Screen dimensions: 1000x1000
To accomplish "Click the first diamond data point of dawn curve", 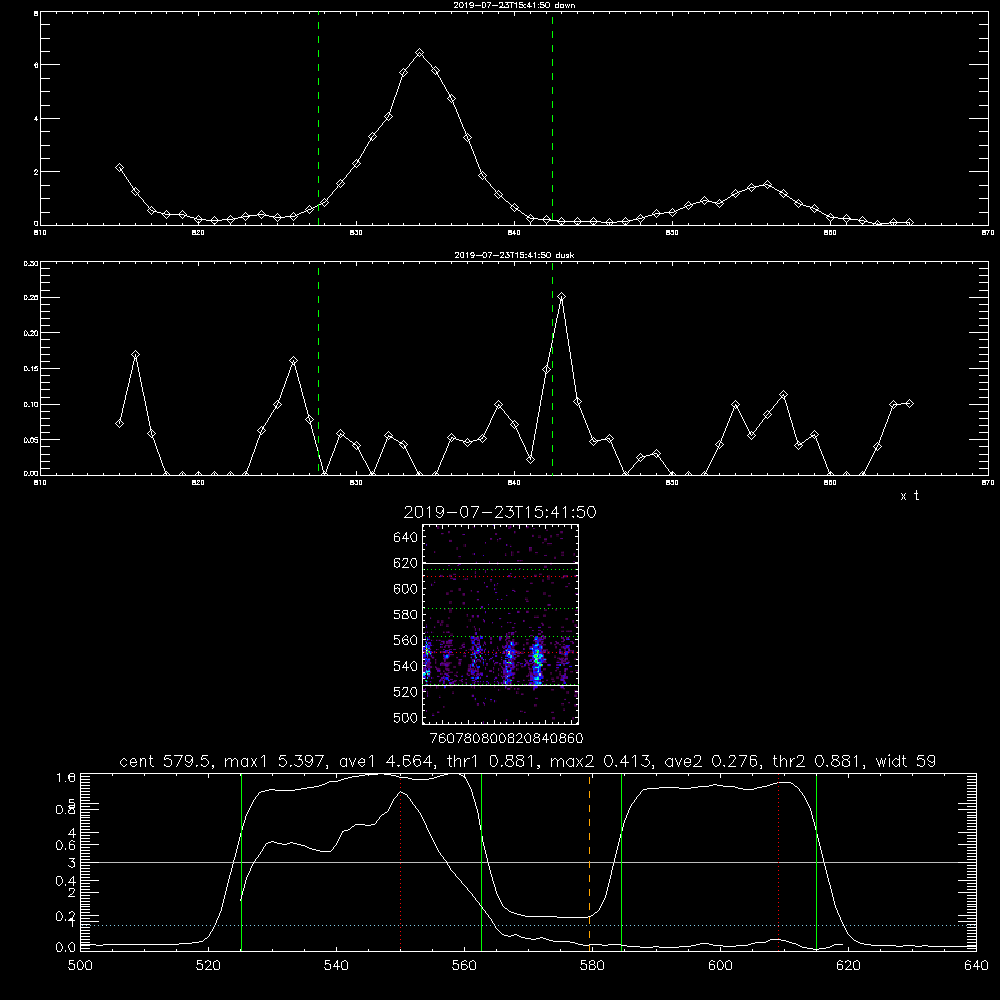I will point(119,168).
